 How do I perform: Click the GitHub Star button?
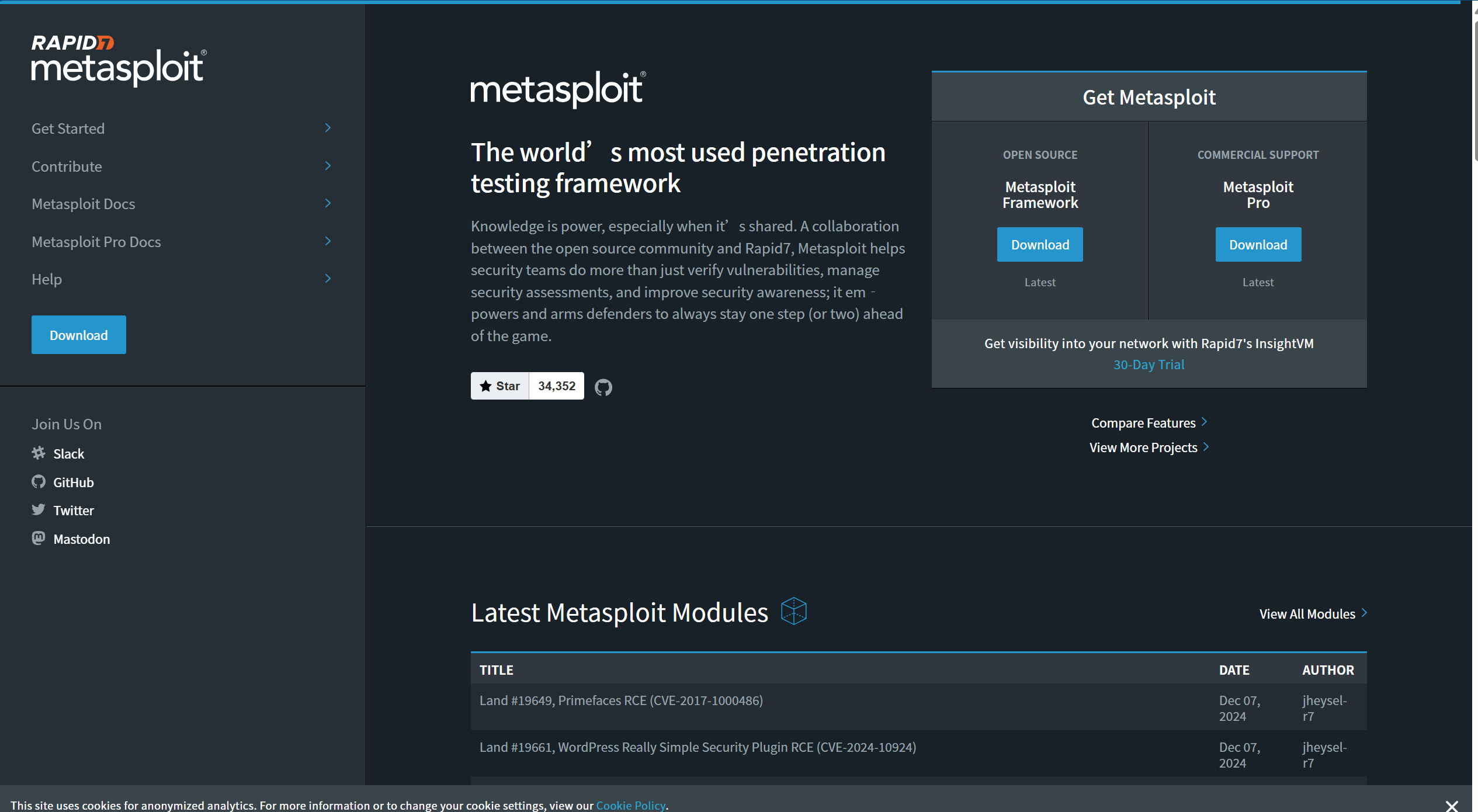click(500, 386)
